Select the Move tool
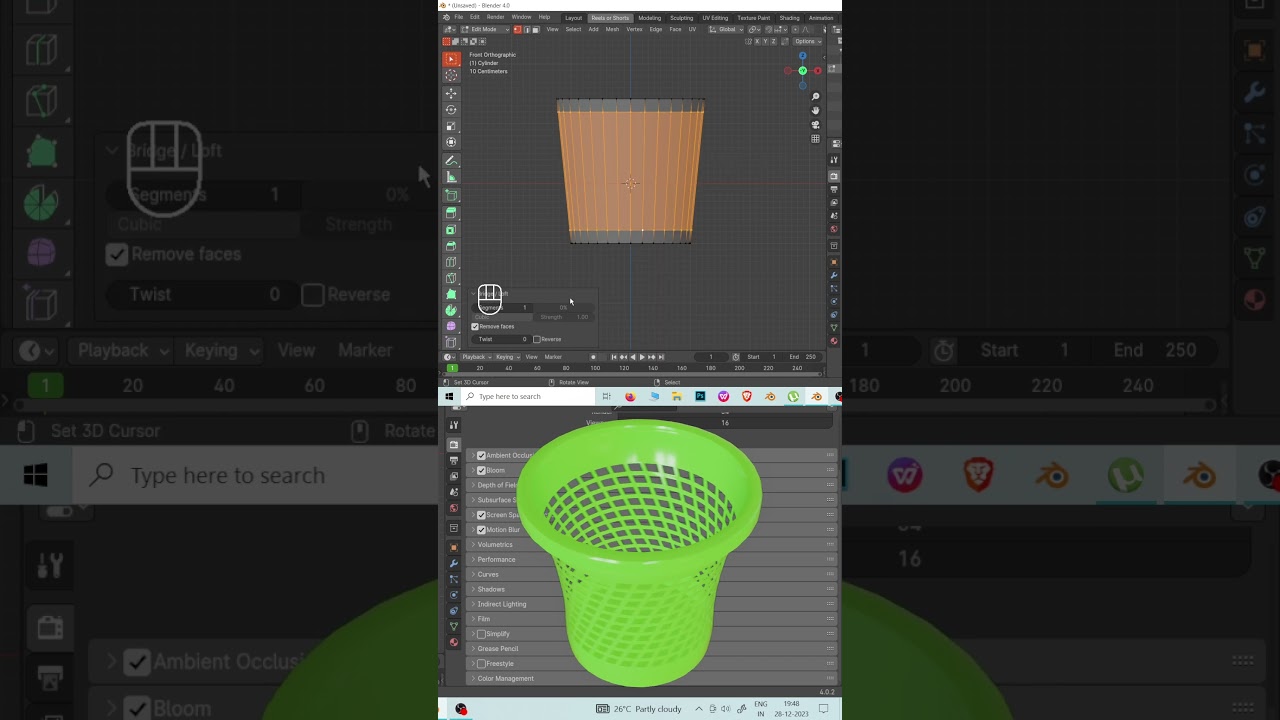This screenshot has width=1280, height=720. [451, 93]
